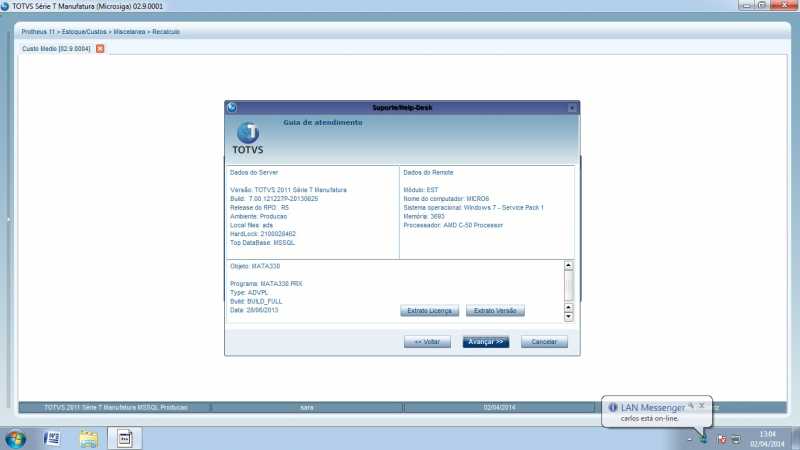The image size is (800, 450).
Task: Click Protheus 11 in the breadcrumb
Action: pos(38,32)
